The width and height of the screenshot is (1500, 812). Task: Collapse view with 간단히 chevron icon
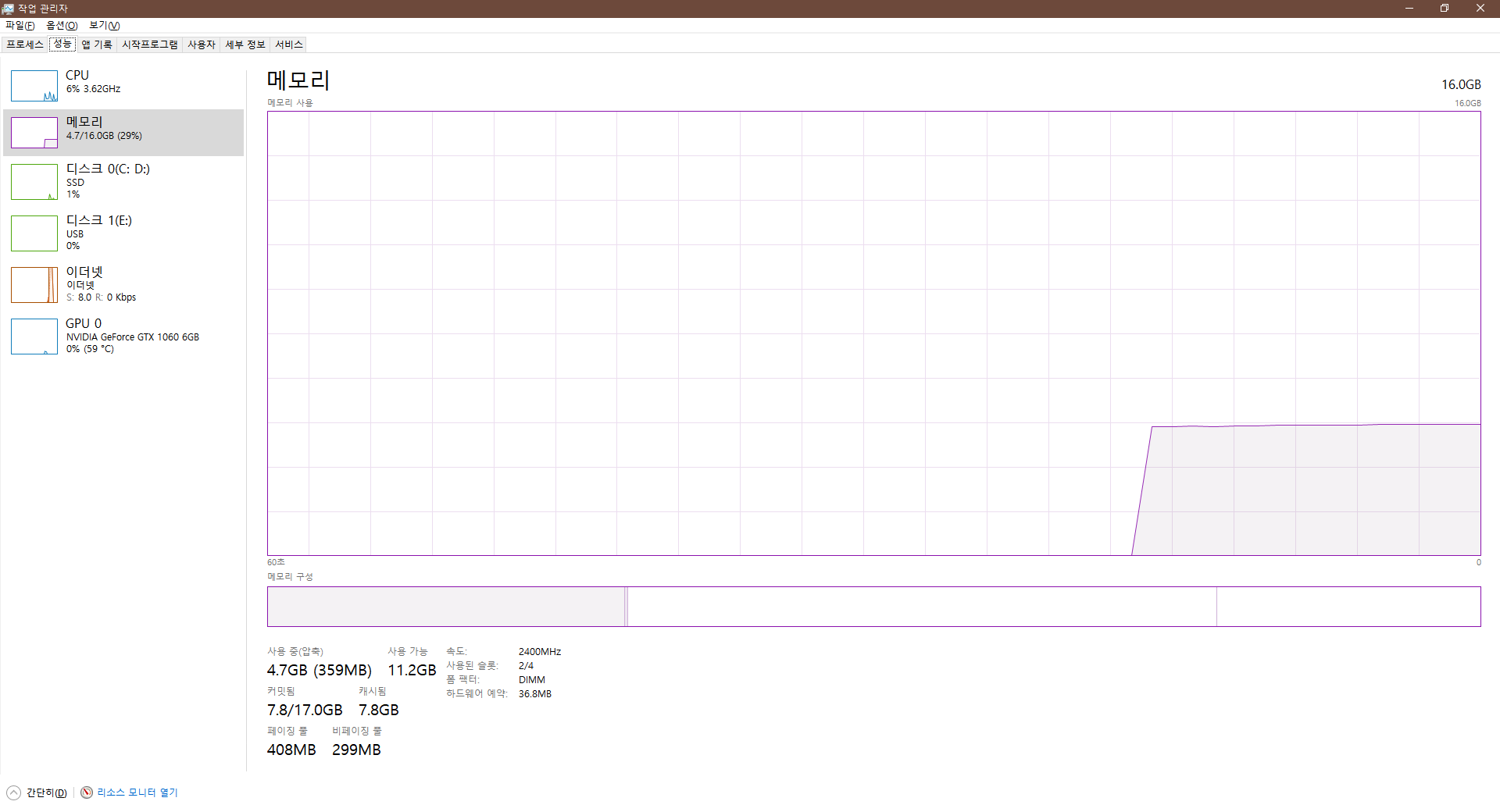click(x=14, y=792)
